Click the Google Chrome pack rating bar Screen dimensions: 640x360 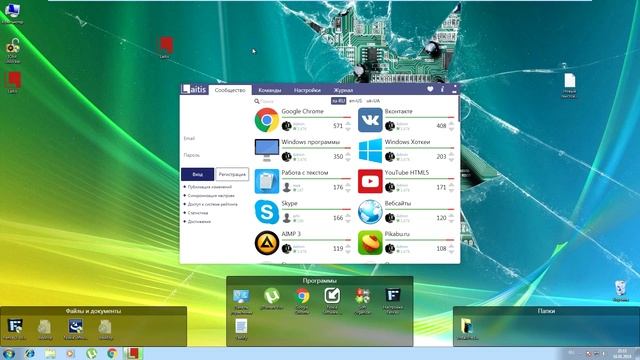(316, 118)
